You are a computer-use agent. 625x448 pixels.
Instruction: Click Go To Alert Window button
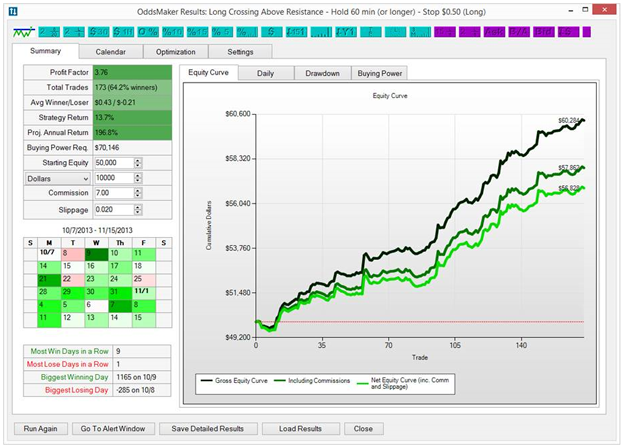pyautogui.click(x=113, y=429)
